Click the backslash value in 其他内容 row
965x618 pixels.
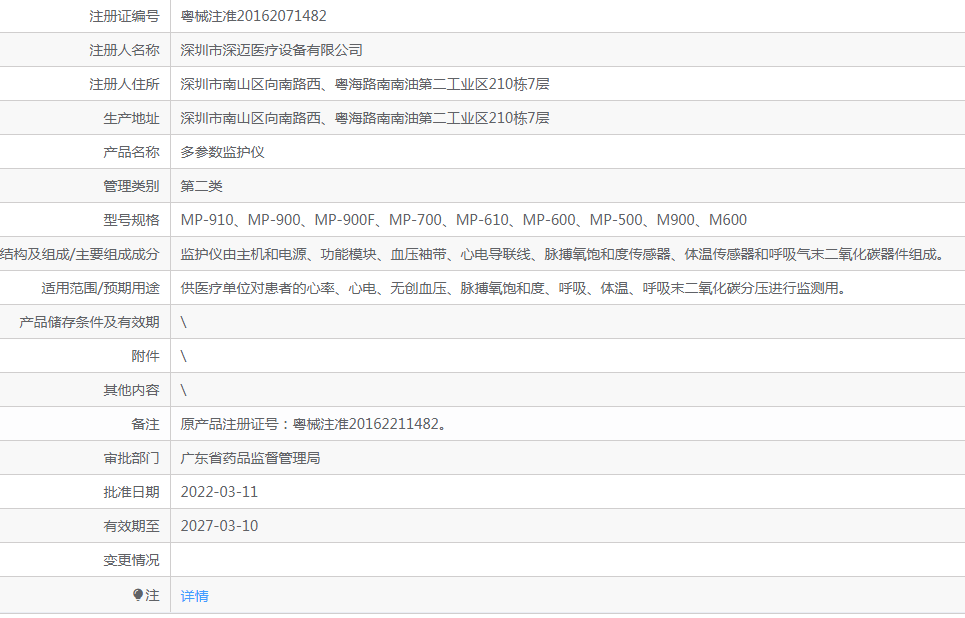[x=183, y=390]
